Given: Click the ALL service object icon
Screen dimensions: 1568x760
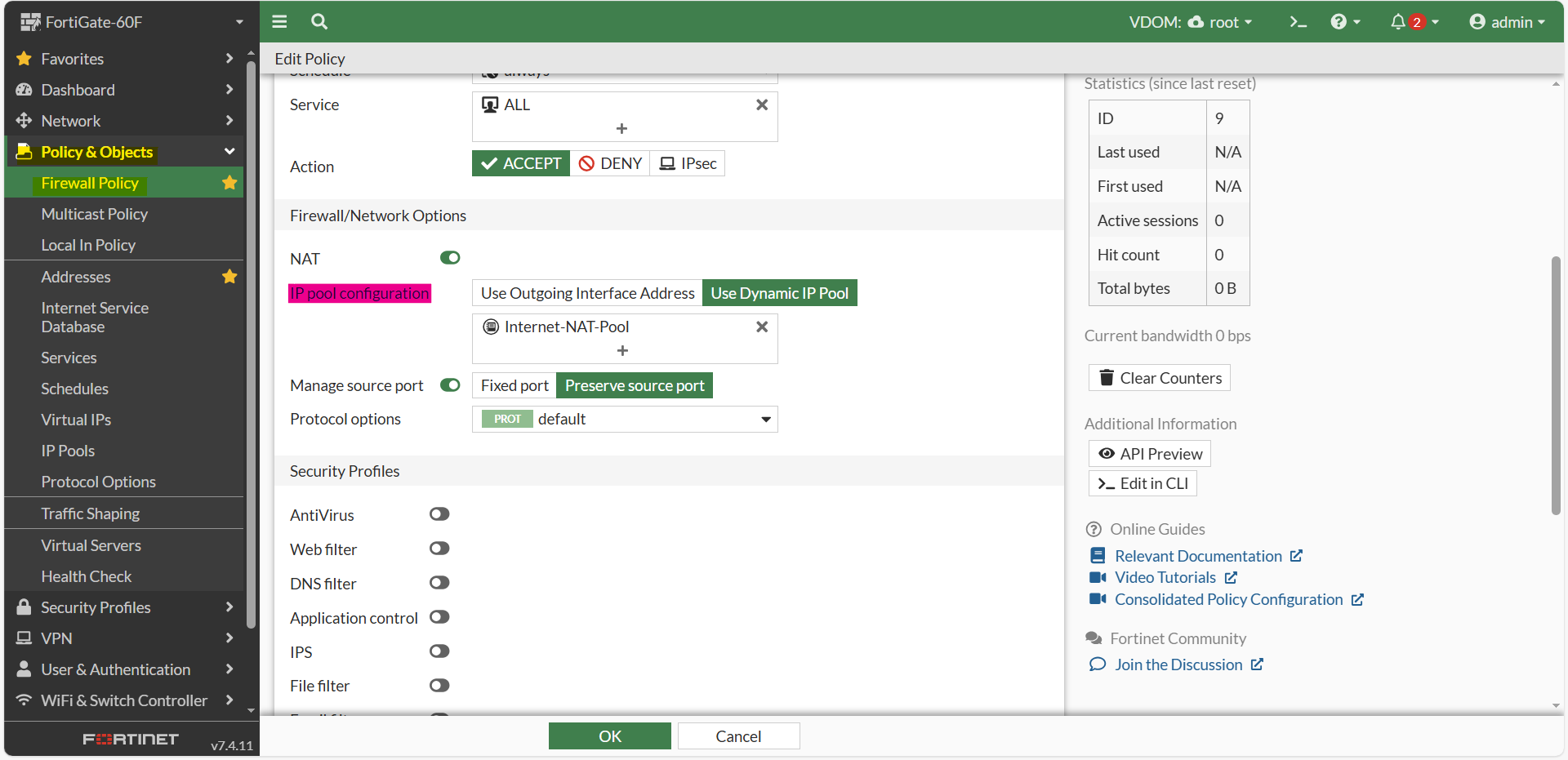Looking at the screenshot, I should (x=490, y=104).
